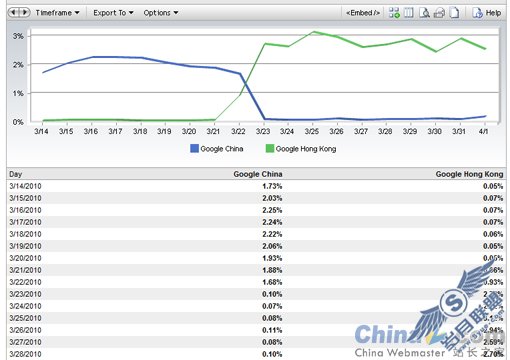Click the blank page document icon
Image resolution: width=510 pixels, height=360 pixels.
[x=454, y=13]
